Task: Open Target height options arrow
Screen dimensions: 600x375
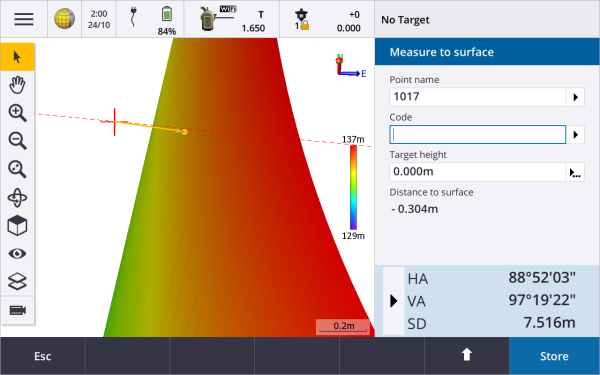Action: [x=575, y=172]
